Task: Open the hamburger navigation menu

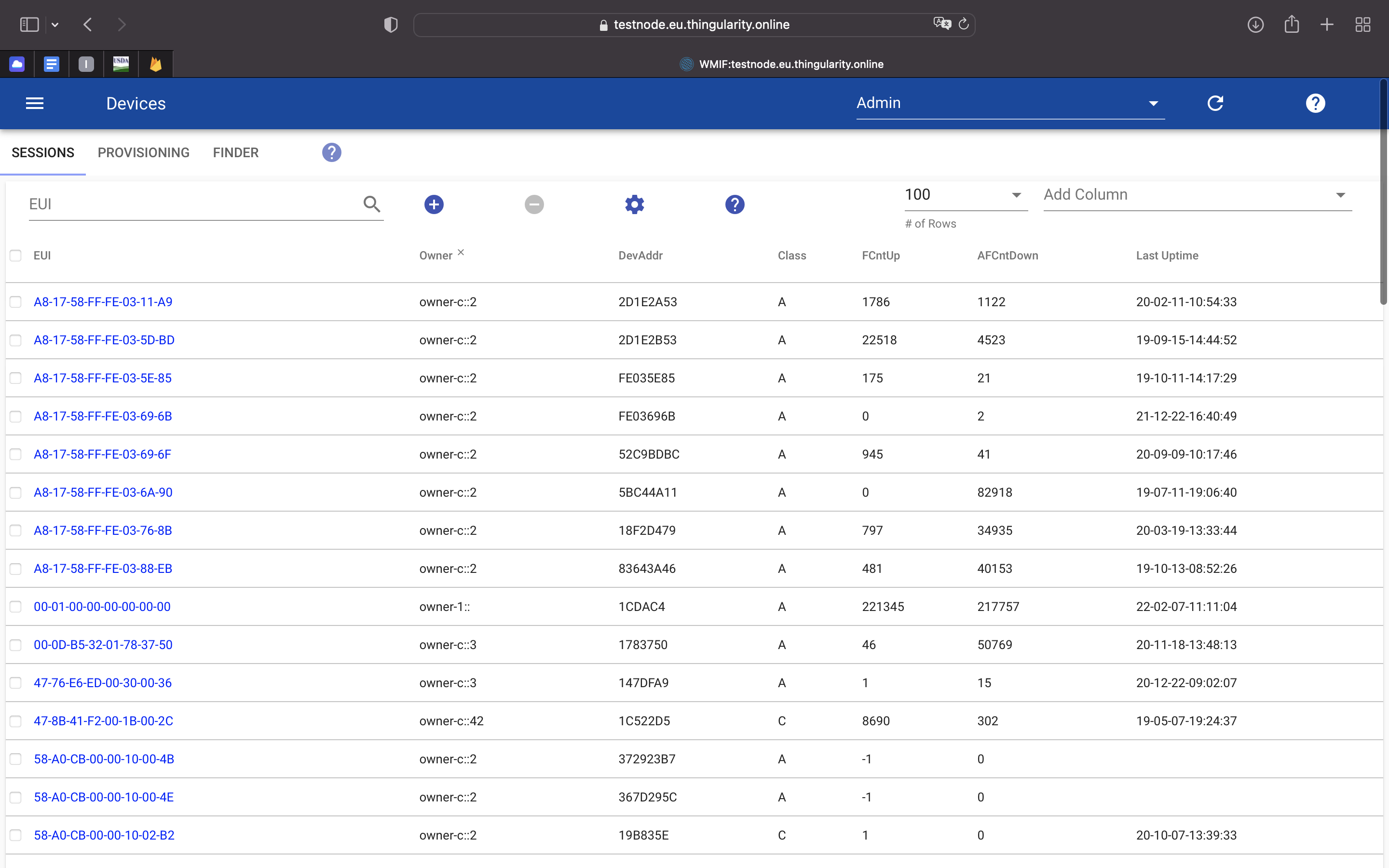Action: point(34,103)
